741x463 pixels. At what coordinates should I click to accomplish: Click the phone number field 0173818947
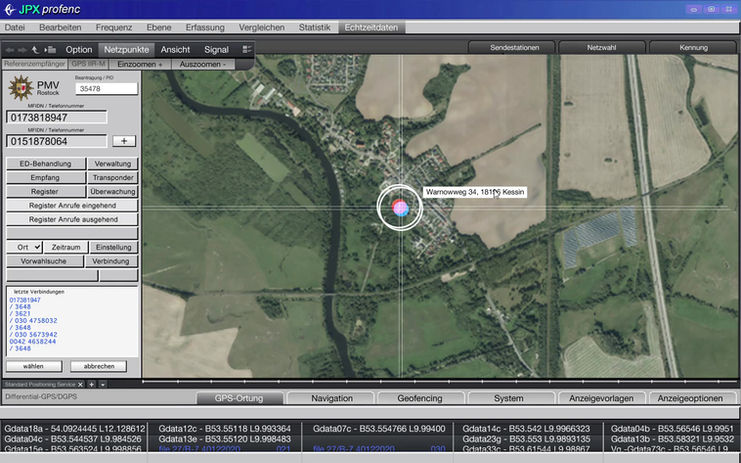(x=56, y=117)
